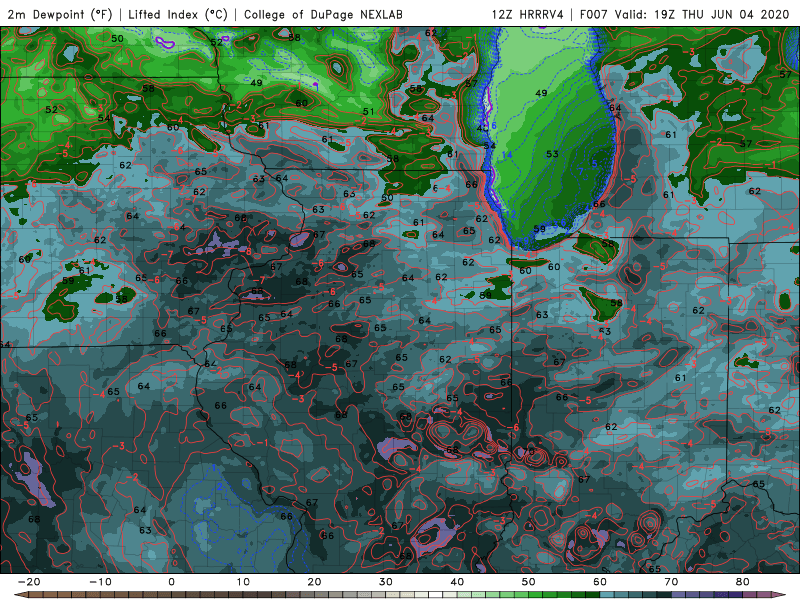Click the '50' label under the color scale
Image resolution: width=800 pixels, height=600 pixels.
tap(529, 582)
